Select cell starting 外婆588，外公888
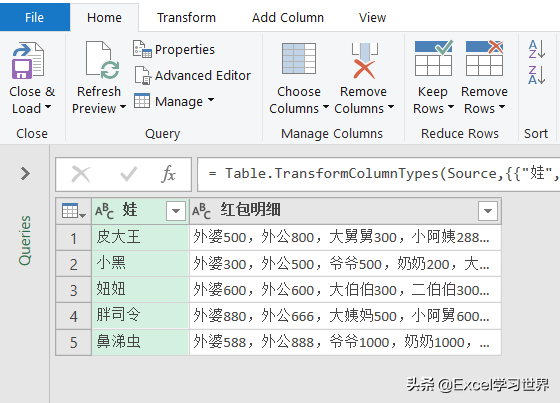560x403 pixels. tap(345, 342)
